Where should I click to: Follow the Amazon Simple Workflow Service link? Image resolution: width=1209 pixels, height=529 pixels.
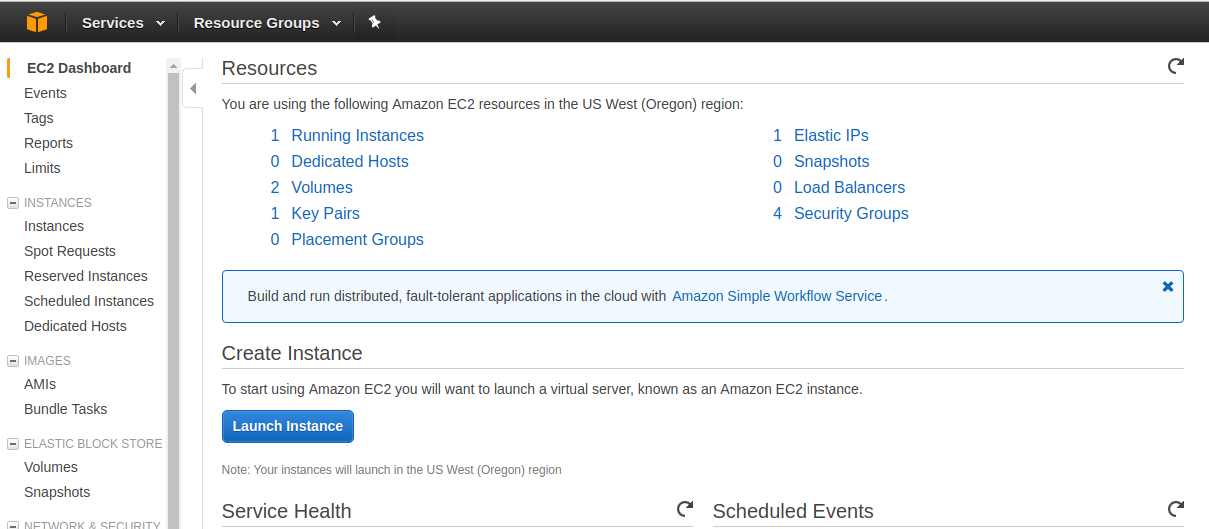click(777, 296)
